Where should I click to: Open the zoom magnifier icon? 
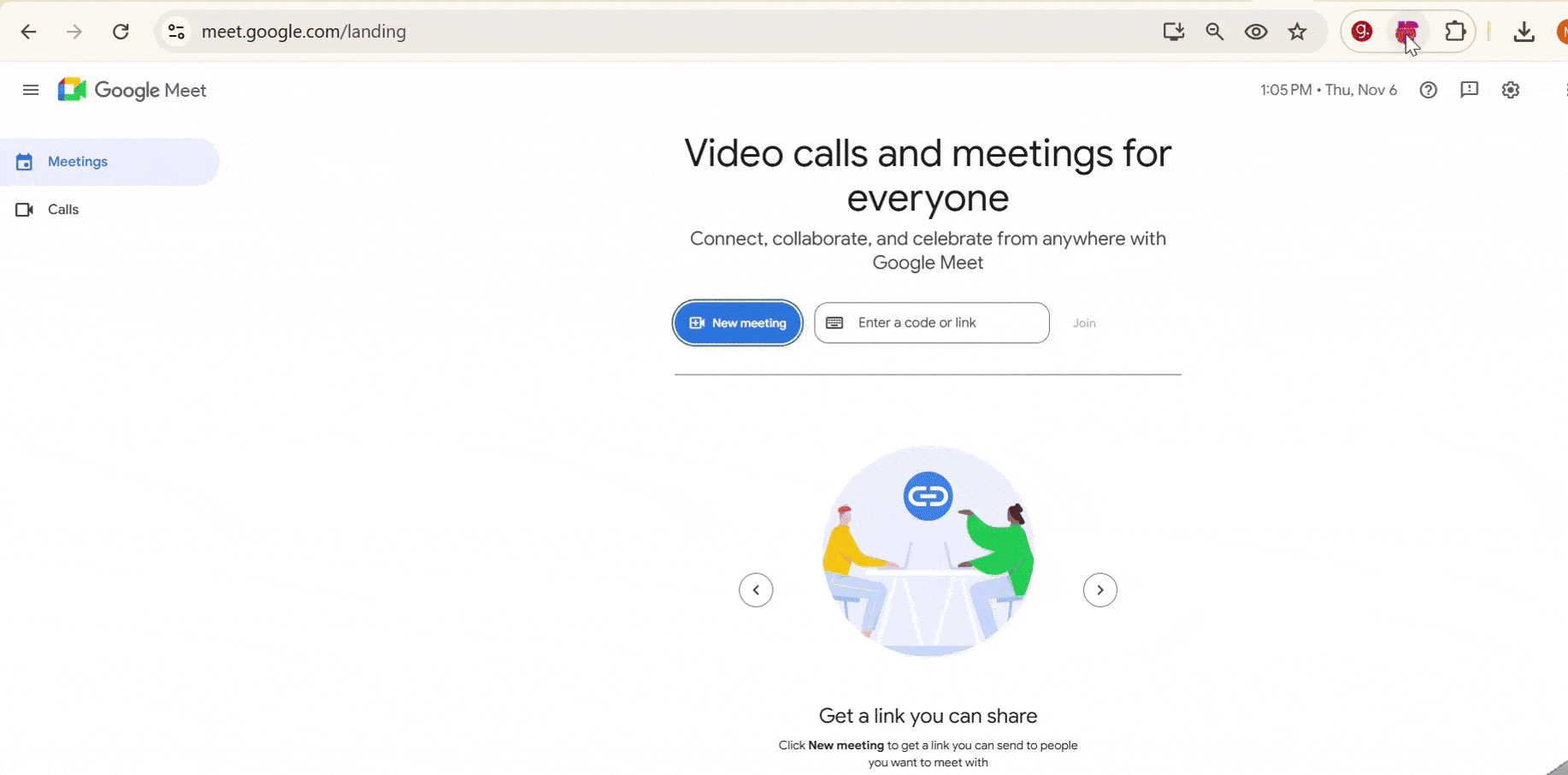[x=1214, y=32]
